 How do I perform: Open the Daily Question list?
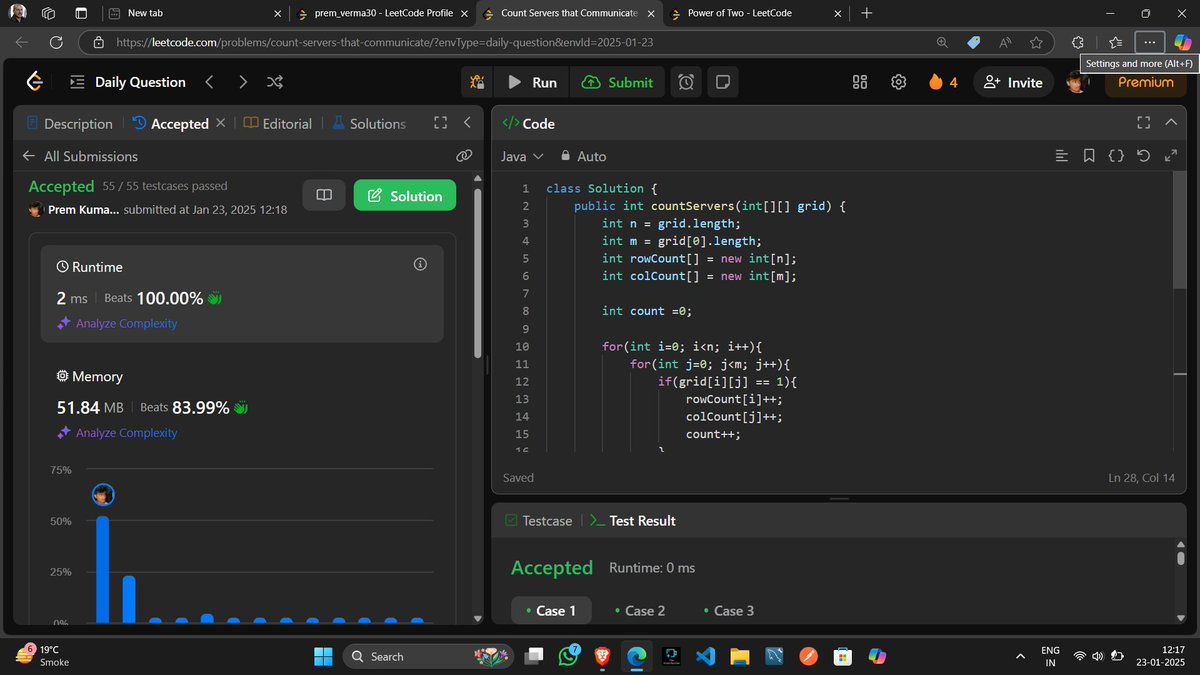coord(128,82)
